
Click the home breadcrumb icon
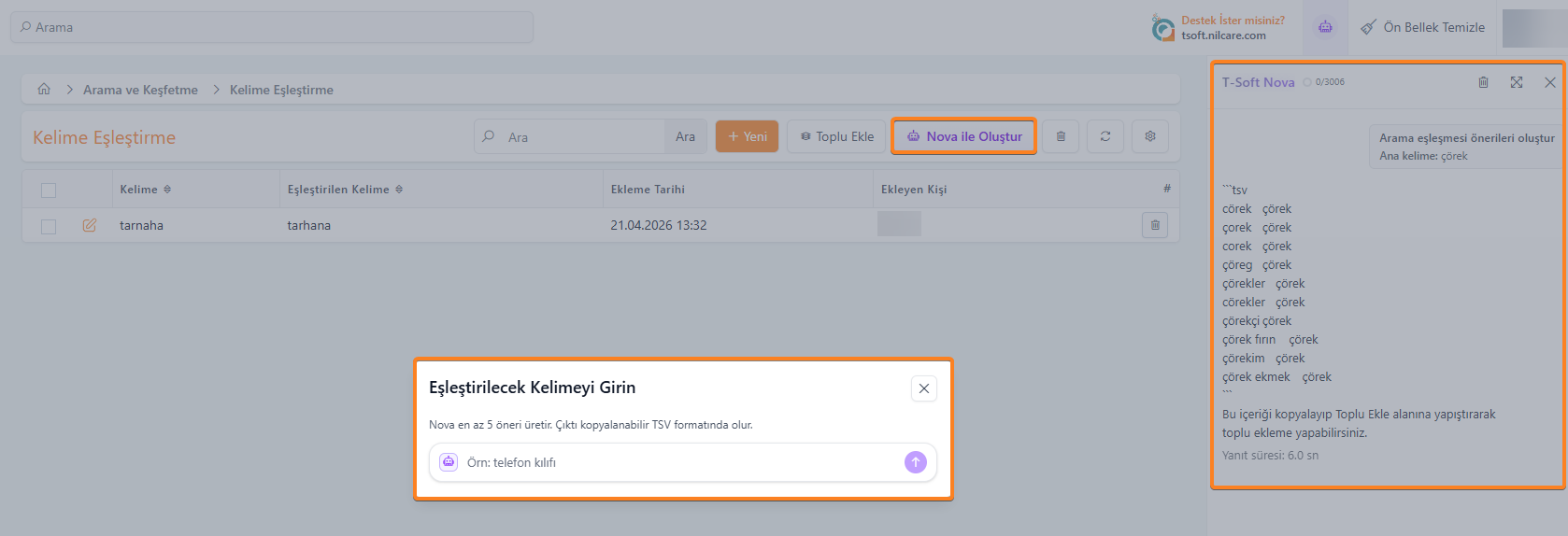point(44,90)
